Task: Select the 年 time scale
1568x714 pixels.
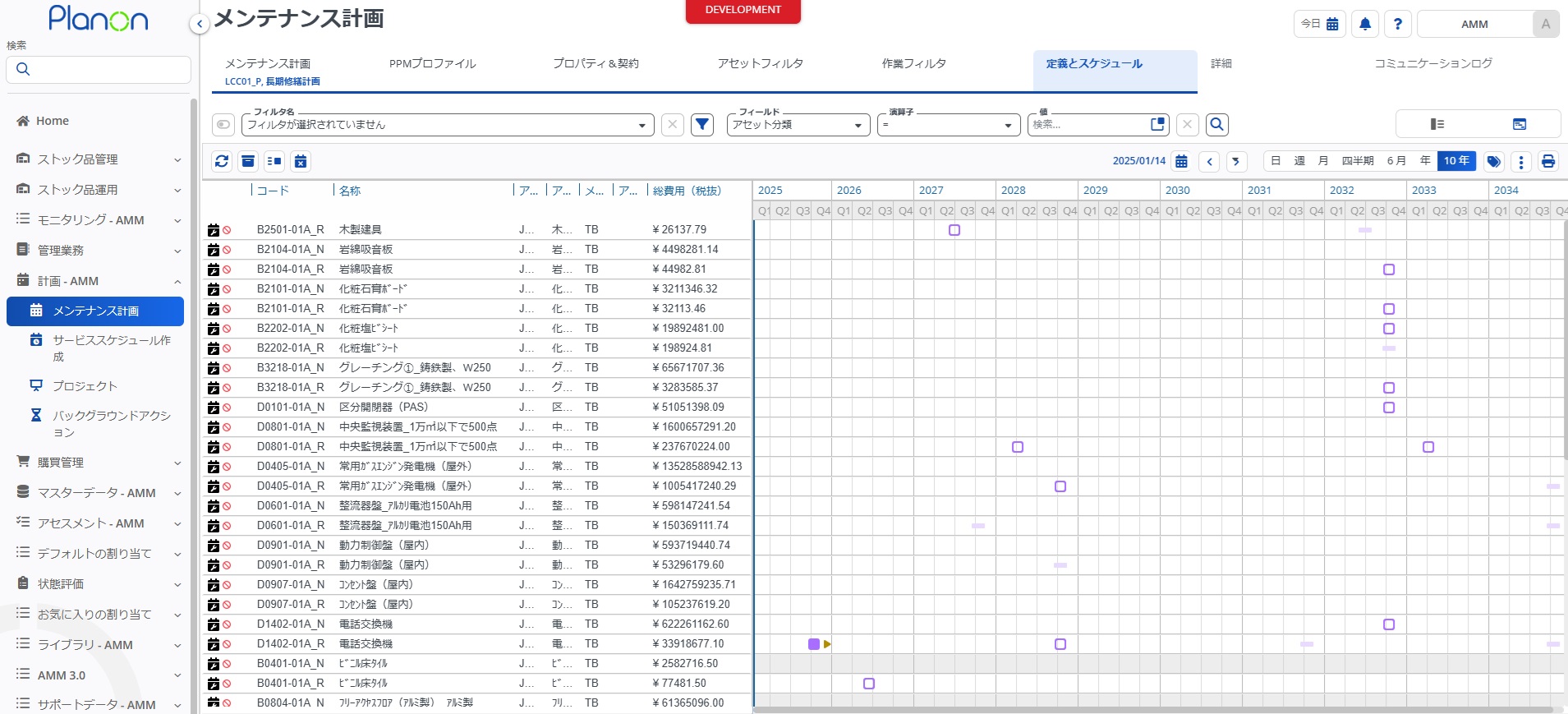Action: pos(1425,161)
